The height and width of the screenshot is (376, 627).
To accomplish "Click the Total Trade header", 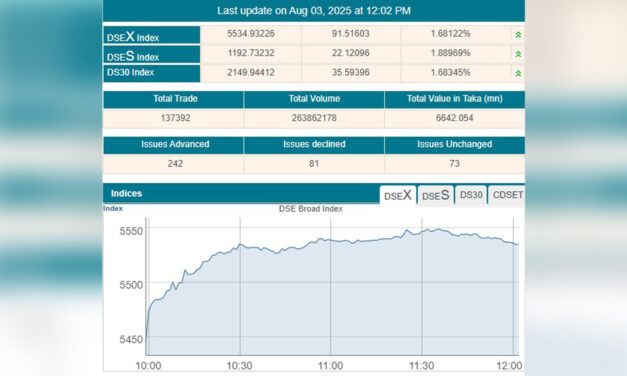I will click(174, 99).
